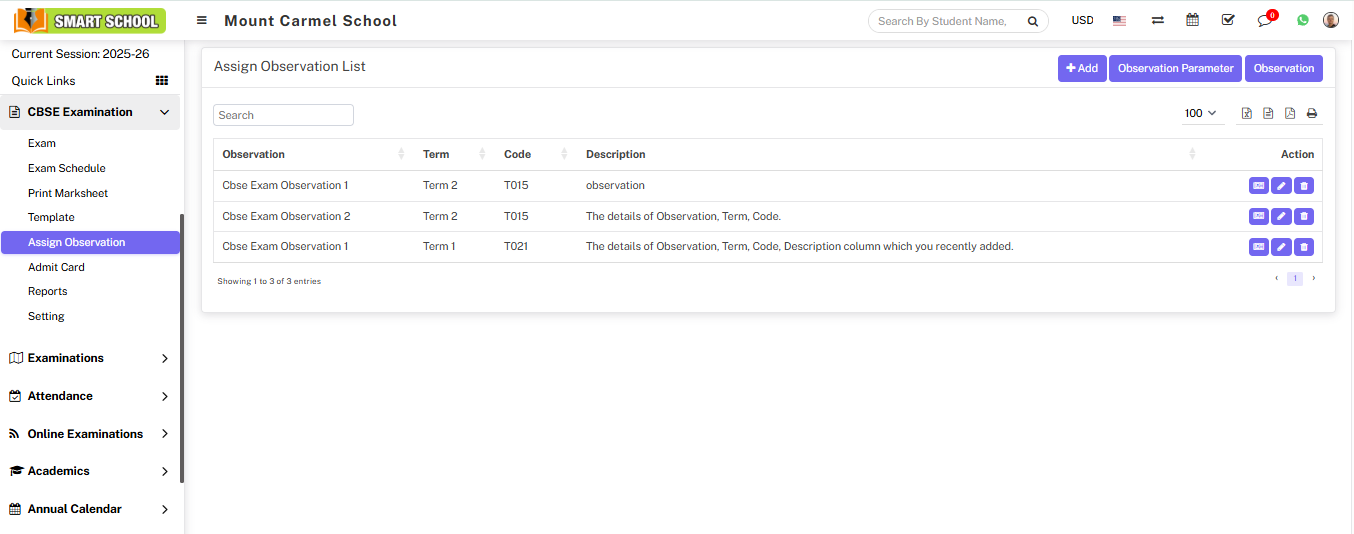Export the list with the Excel icon
This screenshot has height=534, width=1354.
click(x=1247, y=114)
